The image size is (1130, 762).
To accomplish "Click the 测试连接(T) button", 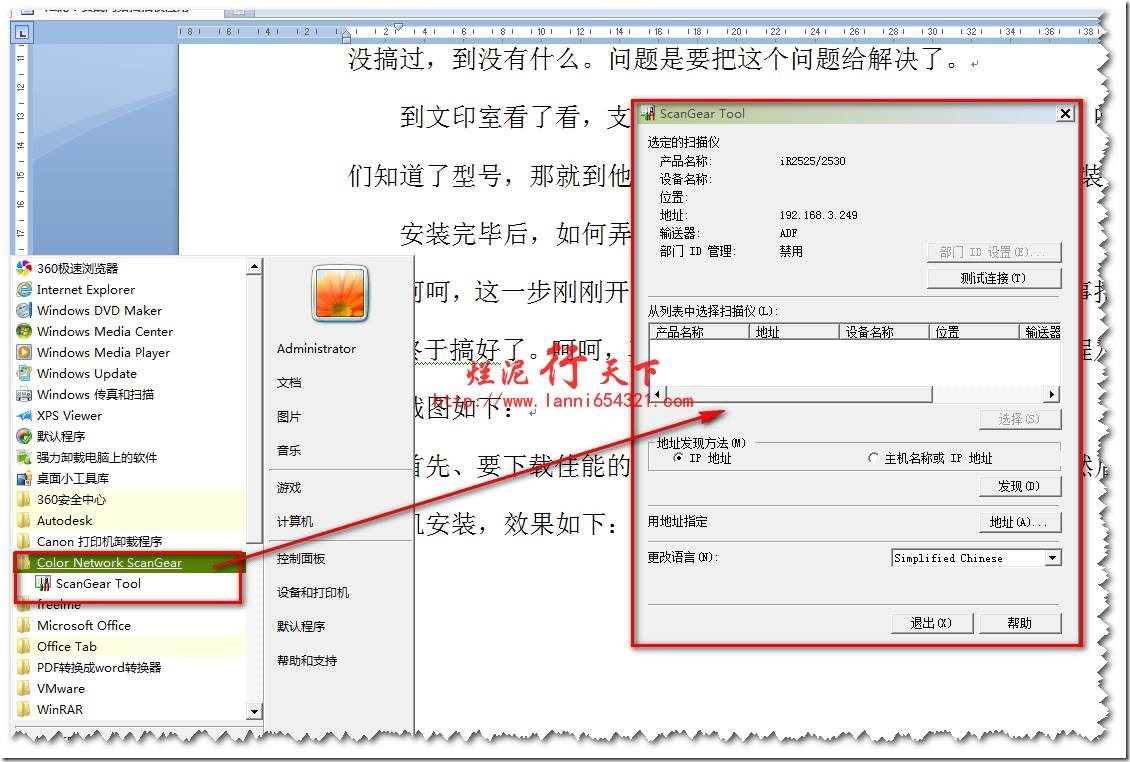I will pos(994,278).
